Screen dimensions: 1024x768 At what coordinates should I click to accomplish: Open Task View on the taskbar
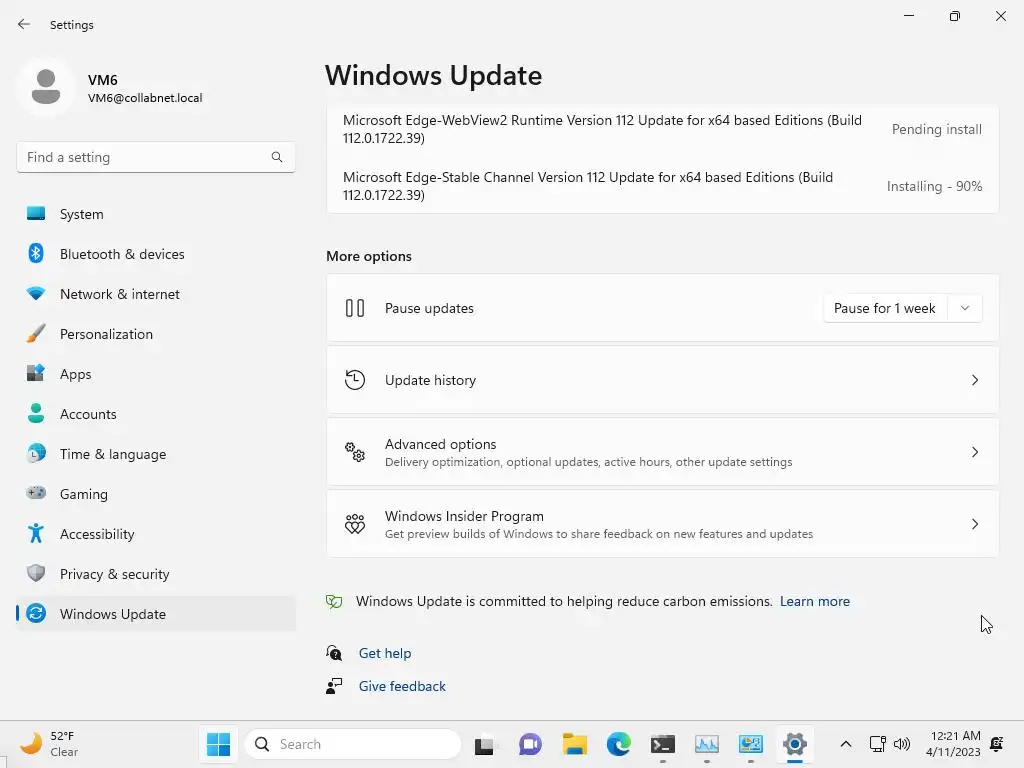pyautogui.click(x=485, y=744)
